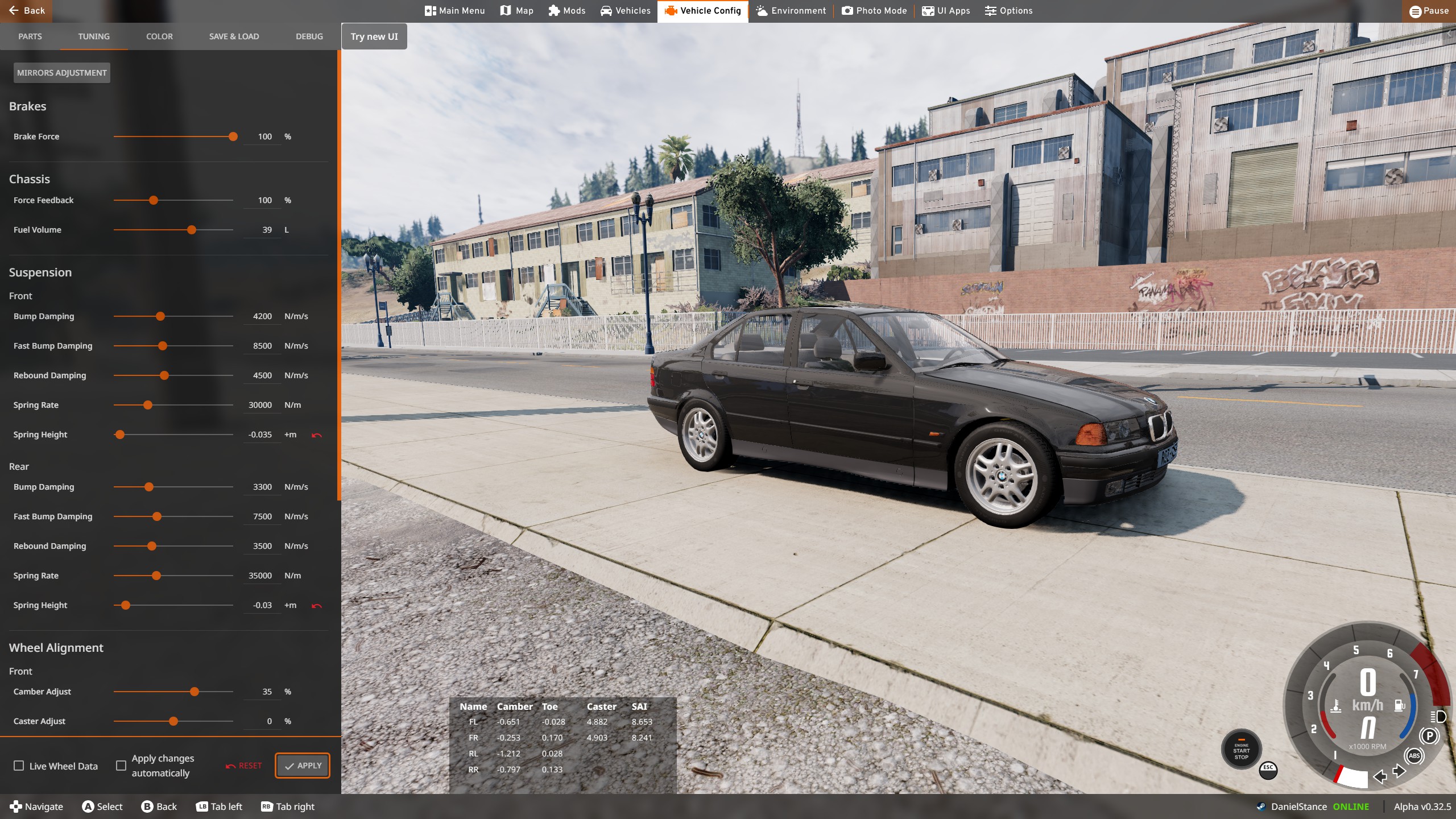The width and height of the screenshot is (1456, 819).
Task: Click the Fuel Volume value field
Action: tap(262, 230)
